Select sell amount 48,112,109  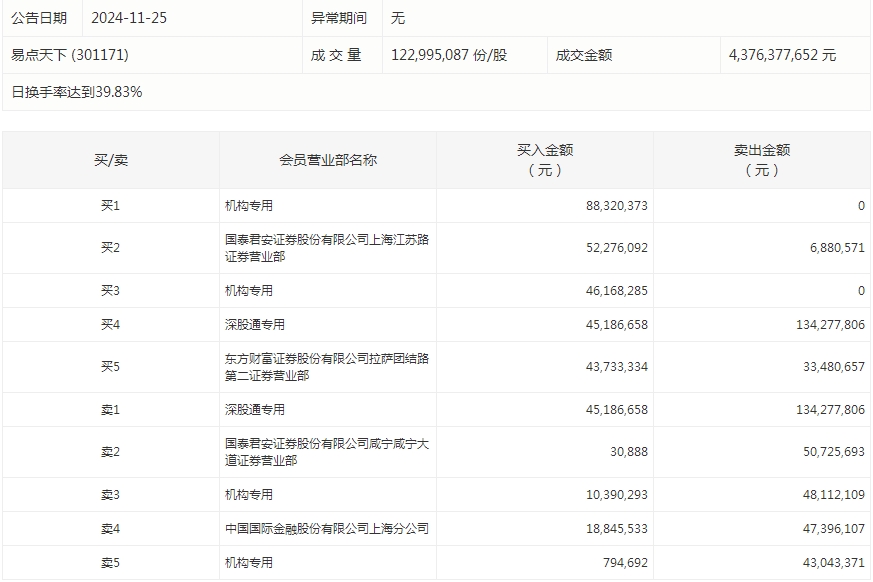point(833,495)
